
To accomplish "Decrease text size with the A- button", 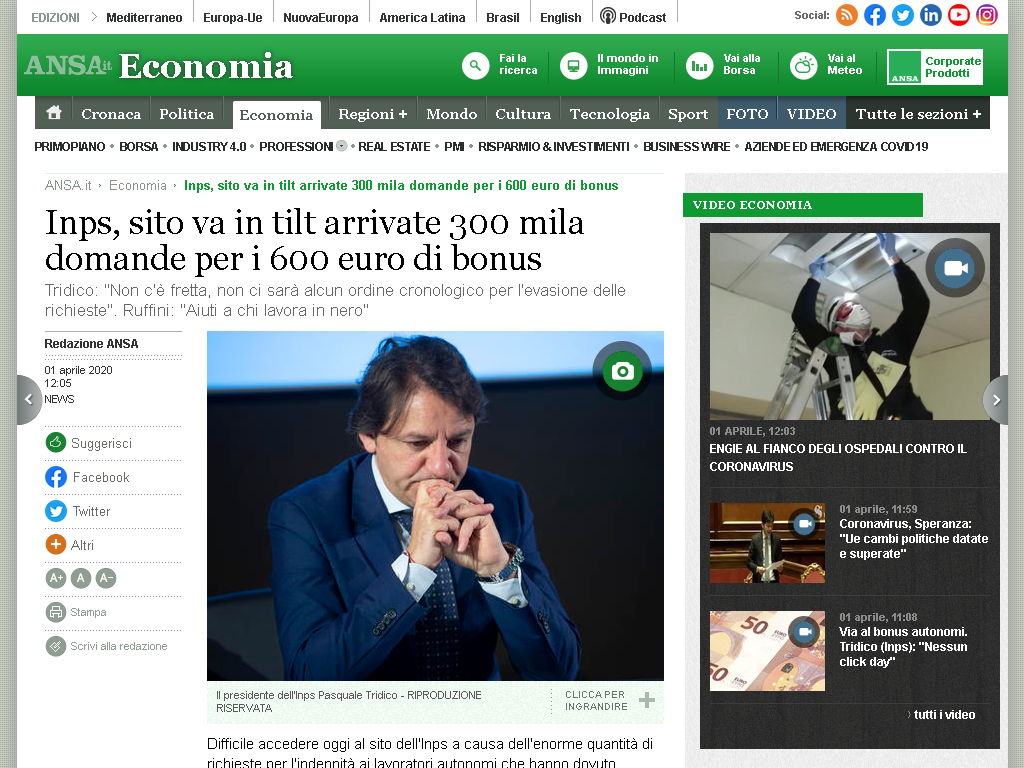I will tap(106, 578).
